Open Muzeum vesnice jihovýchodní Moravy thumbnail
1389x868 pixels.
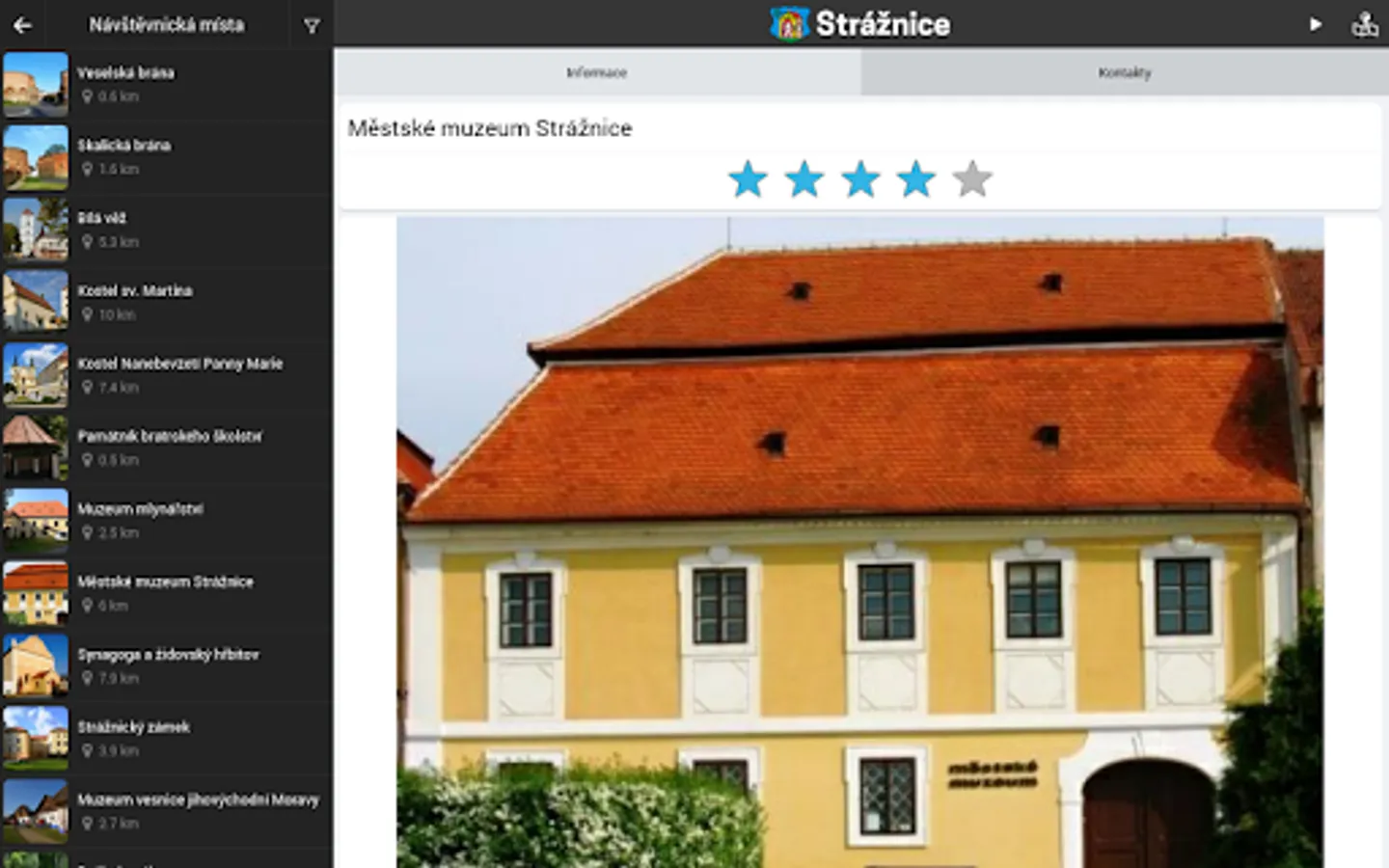(x=36, y=811)
